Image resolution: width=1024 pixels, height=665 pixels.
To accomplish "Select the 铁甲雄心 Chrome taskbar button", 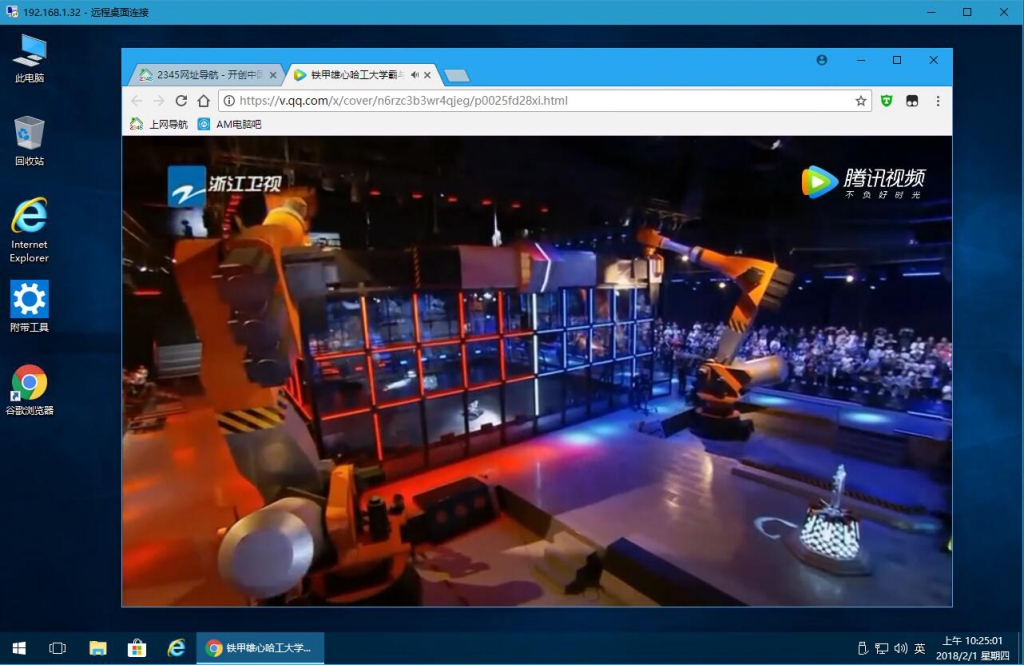I will click(261, 648).
